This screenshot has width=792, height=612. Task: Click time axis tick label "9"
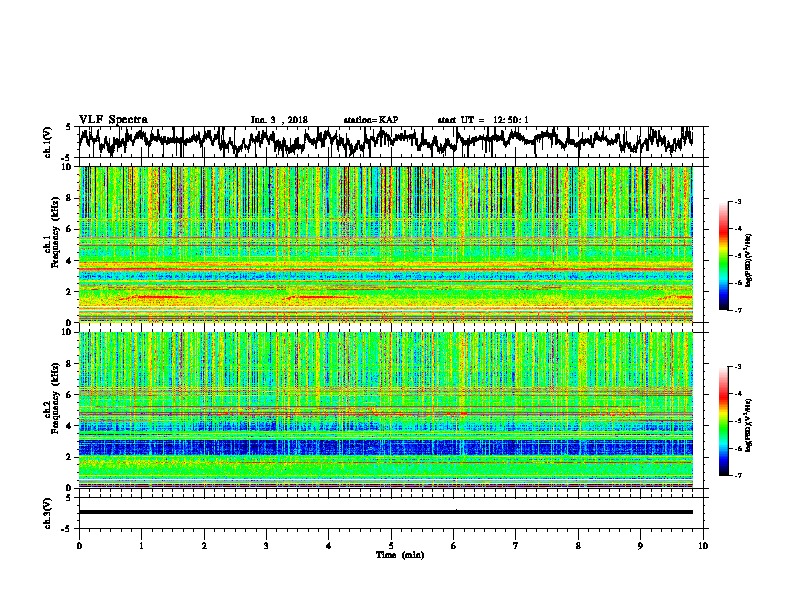[640, 546]
